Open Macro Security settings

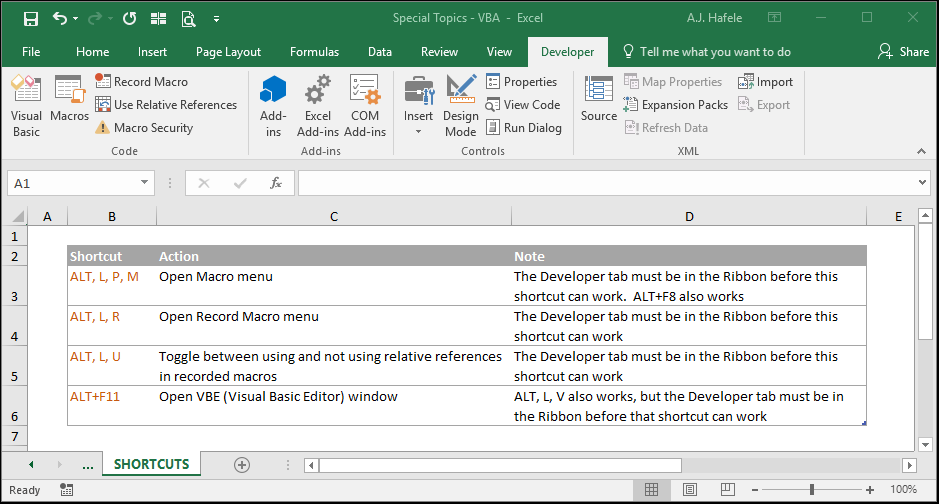pos(144,127)
